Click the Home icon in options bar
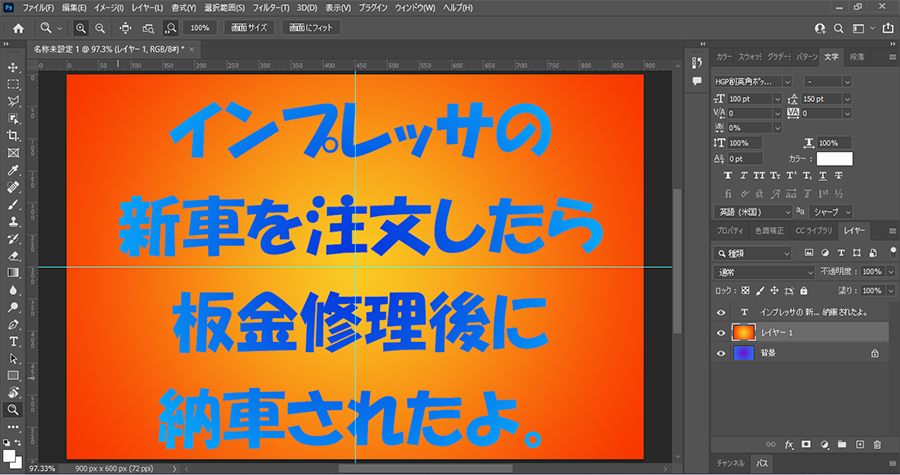This screenshot has width=900, height=475. pos(18,28)
